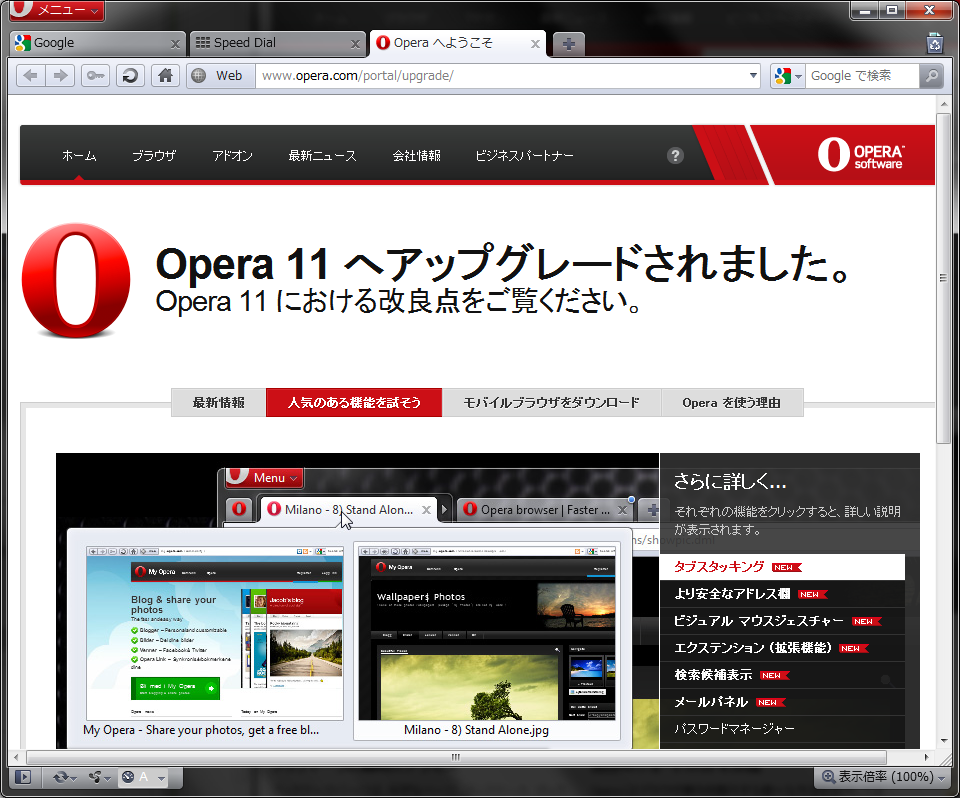This screenshot has width=960, height=798.
Task: Click the vertical scrollbar thumb
Action: (x=943, y=278)
